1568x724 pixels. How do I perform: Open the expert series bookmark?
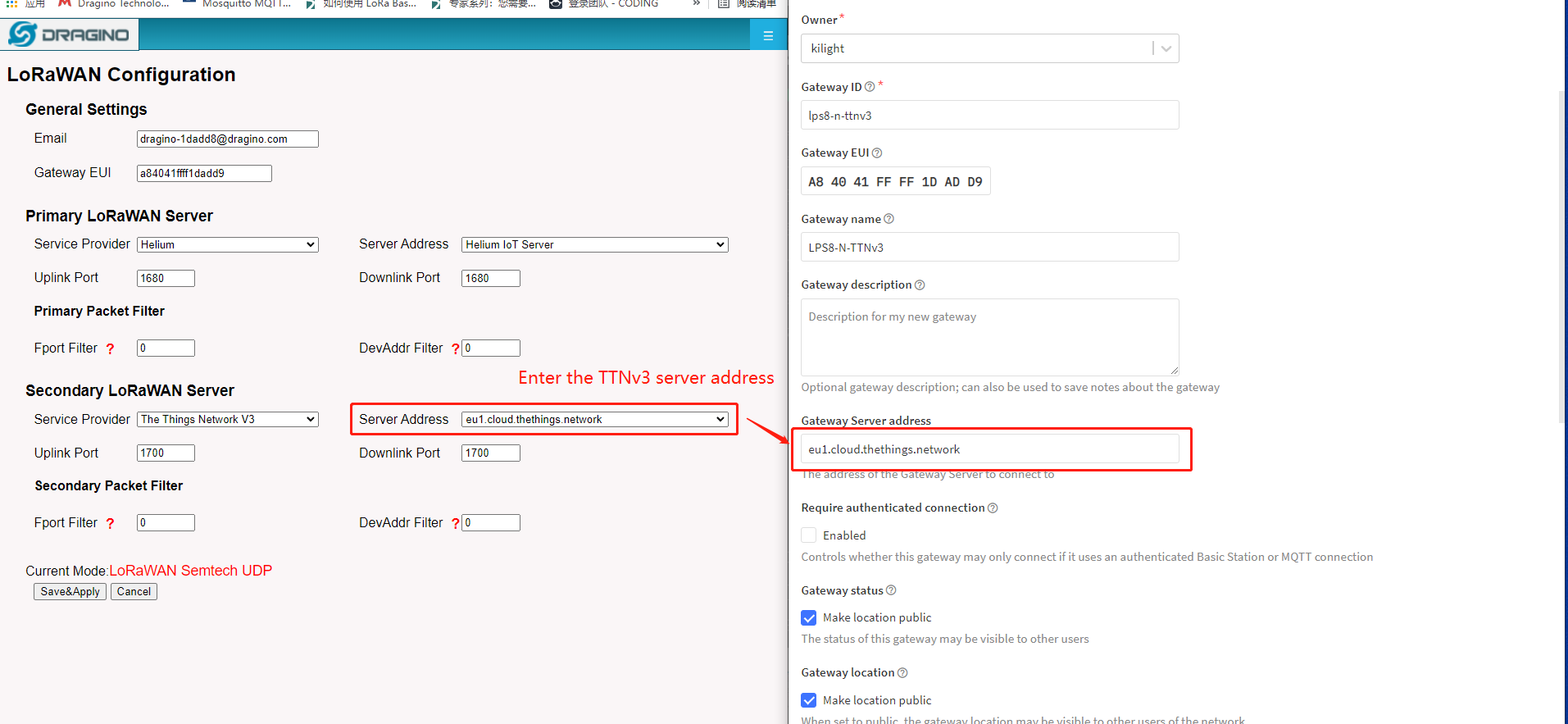pos(484,4)
